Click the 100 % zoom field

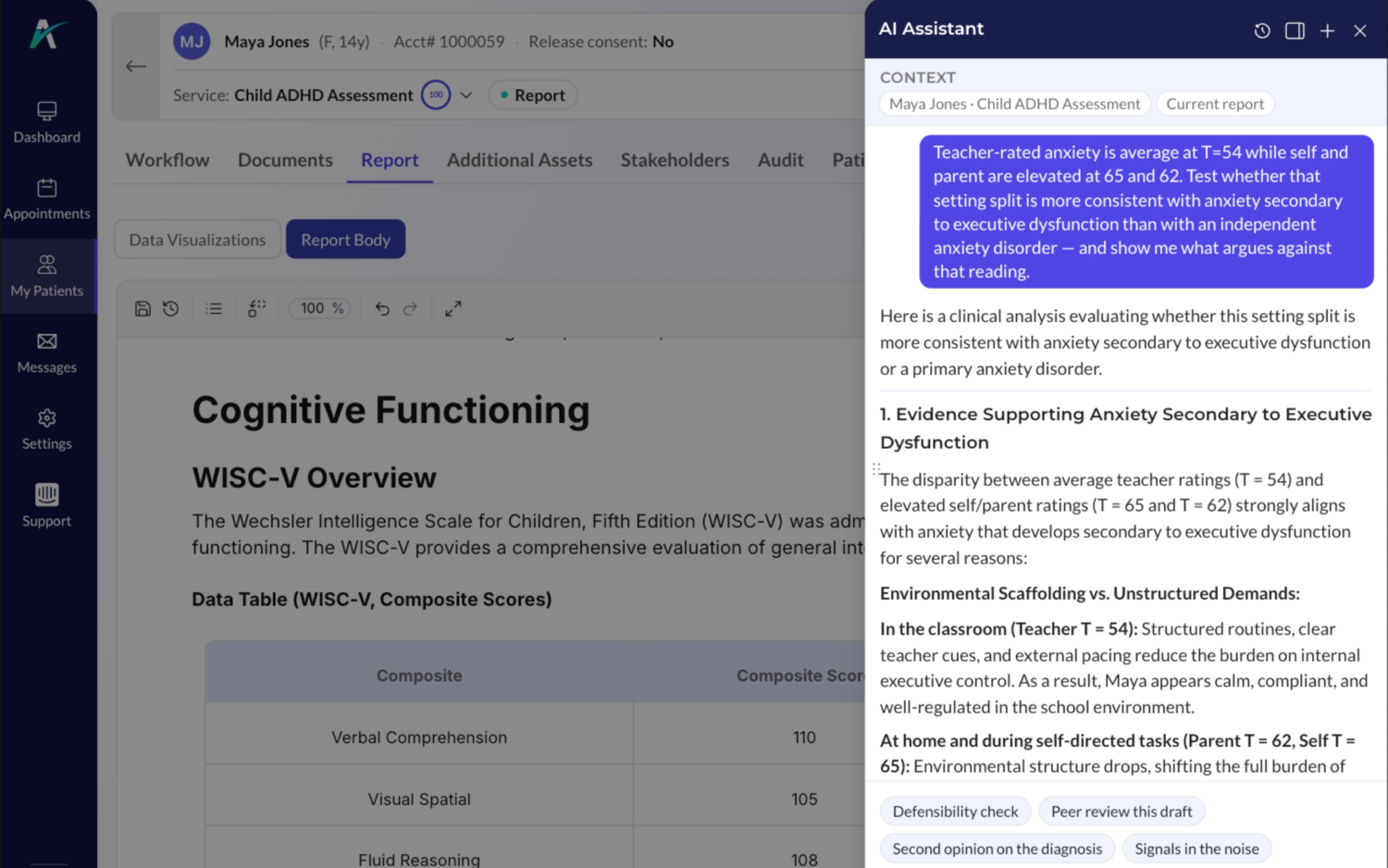pyautogui.click(x=320, y=308)
